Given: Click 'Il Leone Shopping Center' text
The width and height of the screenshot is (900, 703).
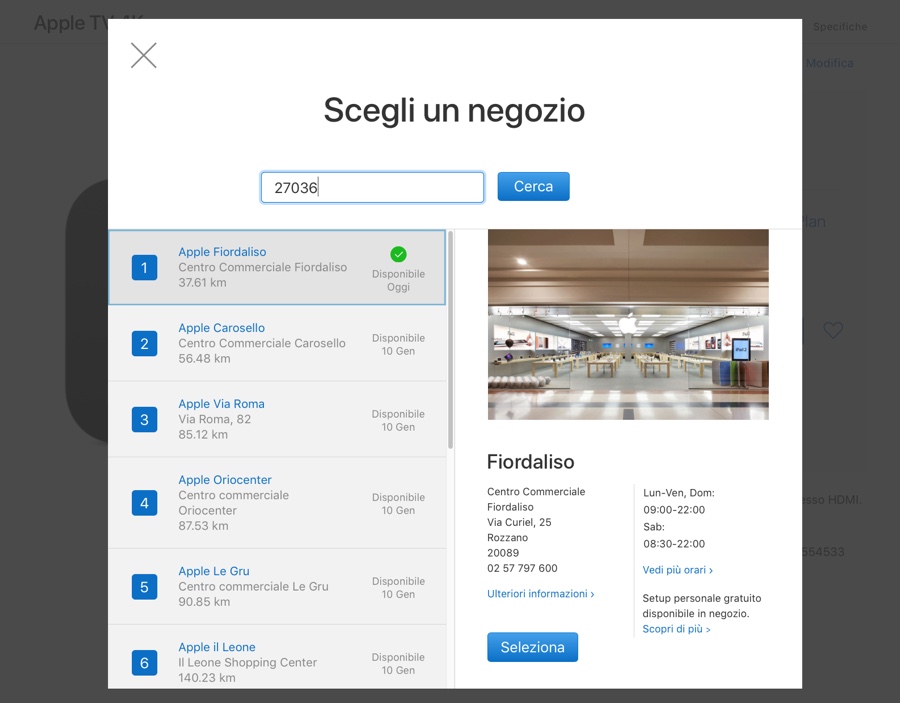Looking at the screenshot, I should click(x=247, y=662).
